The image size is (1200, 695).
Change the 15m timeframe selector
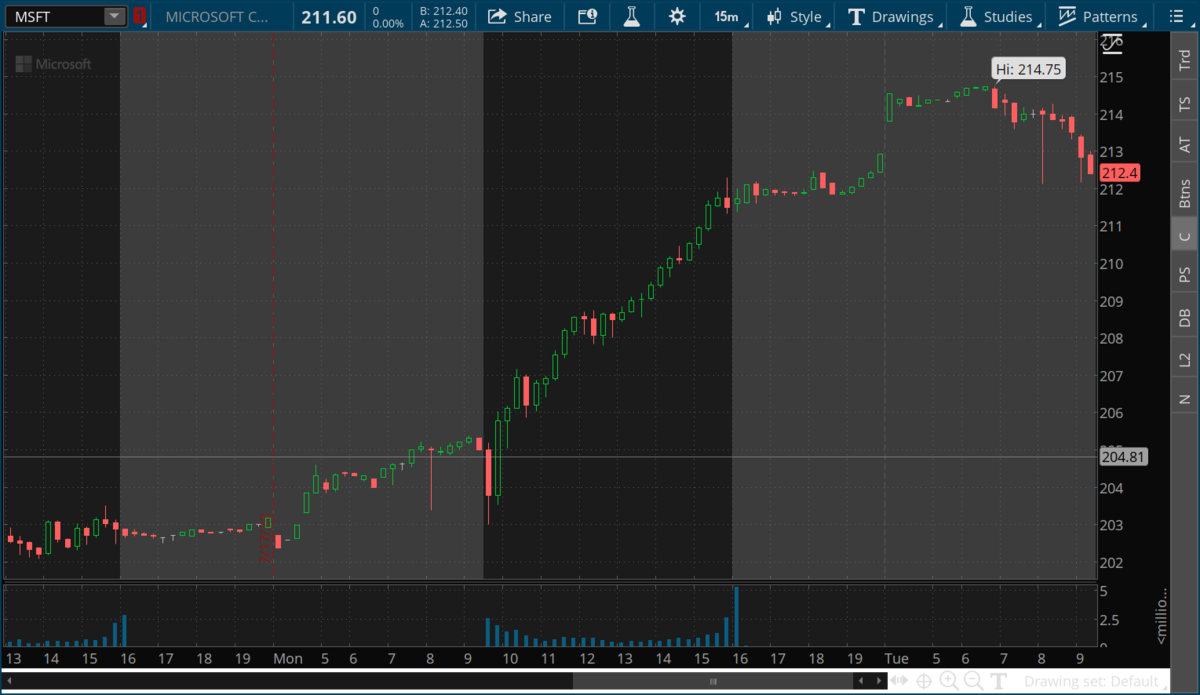727,16
